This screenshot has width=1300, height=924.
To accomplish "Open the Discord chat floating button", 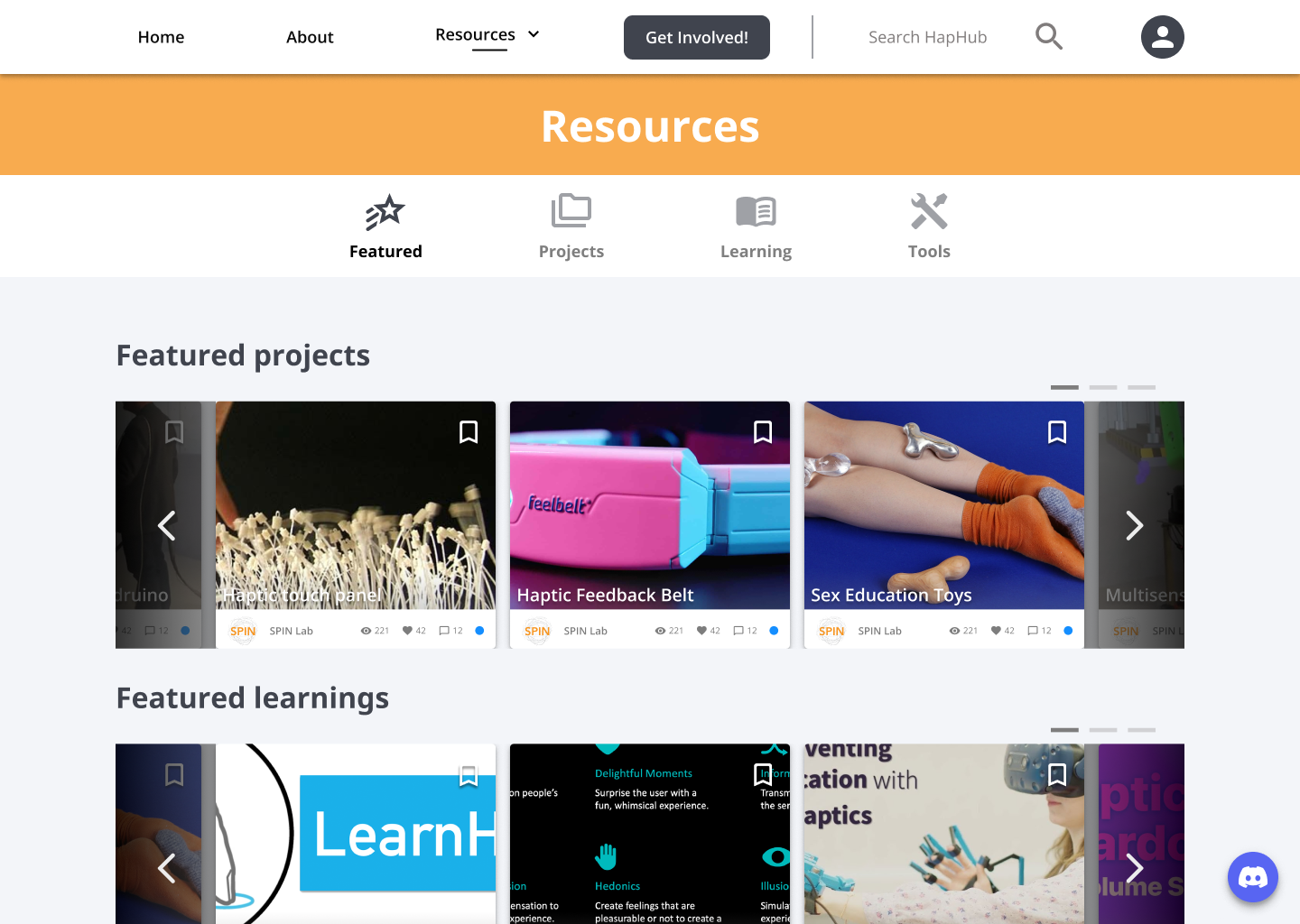I will (1253, 877).
